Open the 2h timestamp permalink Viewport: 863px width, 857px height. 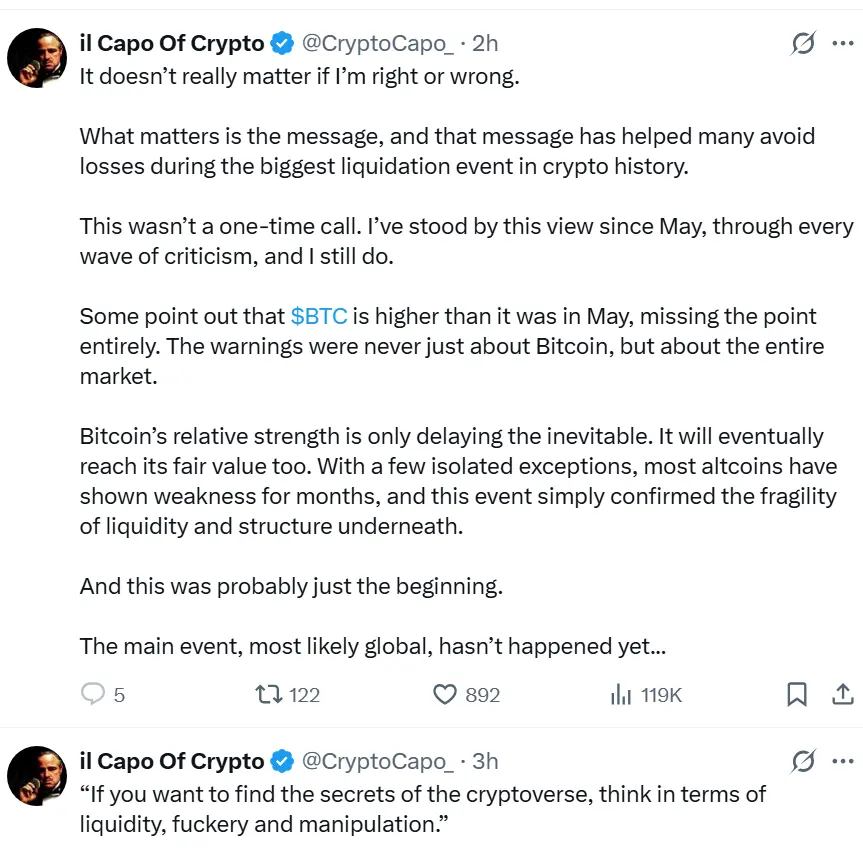[485, 44]
